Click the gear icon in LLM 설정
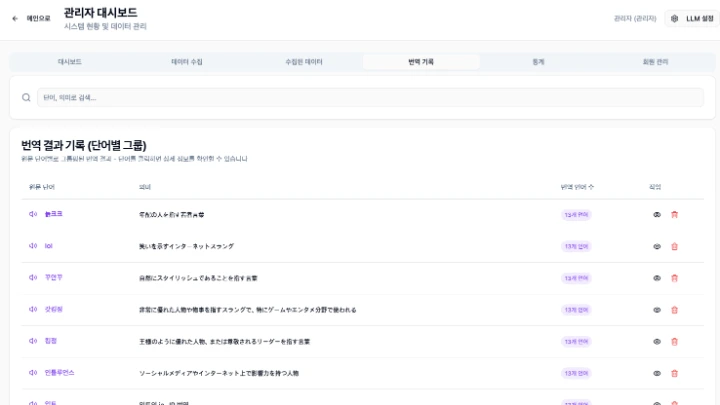This screenshot has height=405, width=720. [x=675, y=19]
